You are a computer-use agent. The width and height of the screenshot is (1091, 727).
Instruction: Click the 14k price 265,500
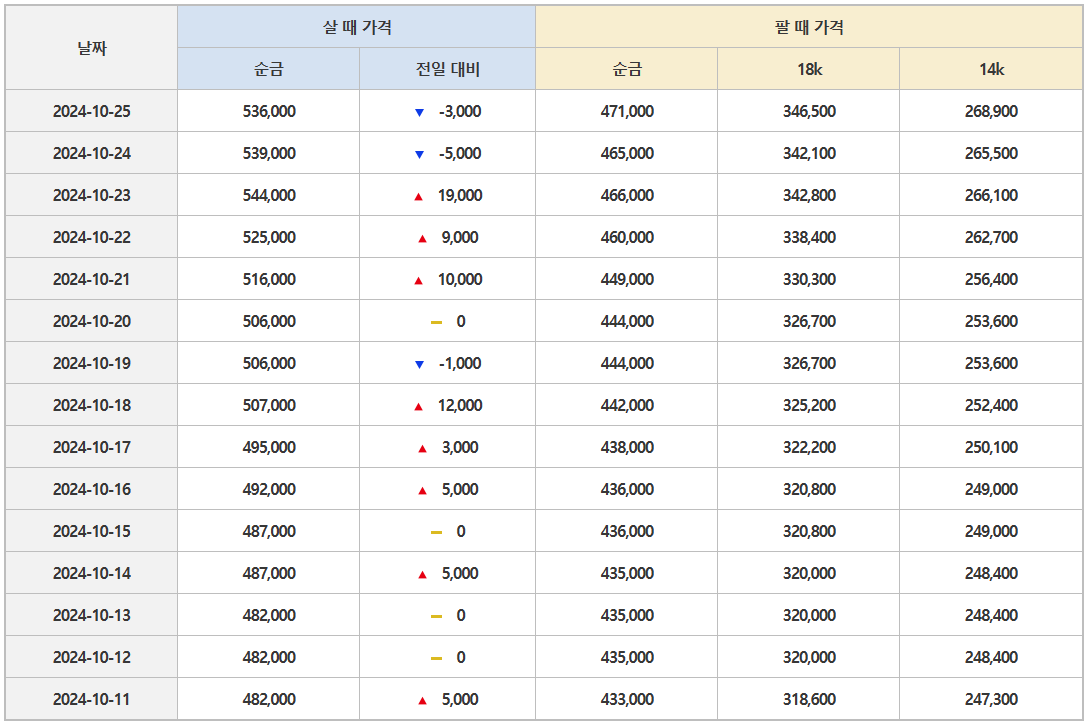tap(992, 153)
